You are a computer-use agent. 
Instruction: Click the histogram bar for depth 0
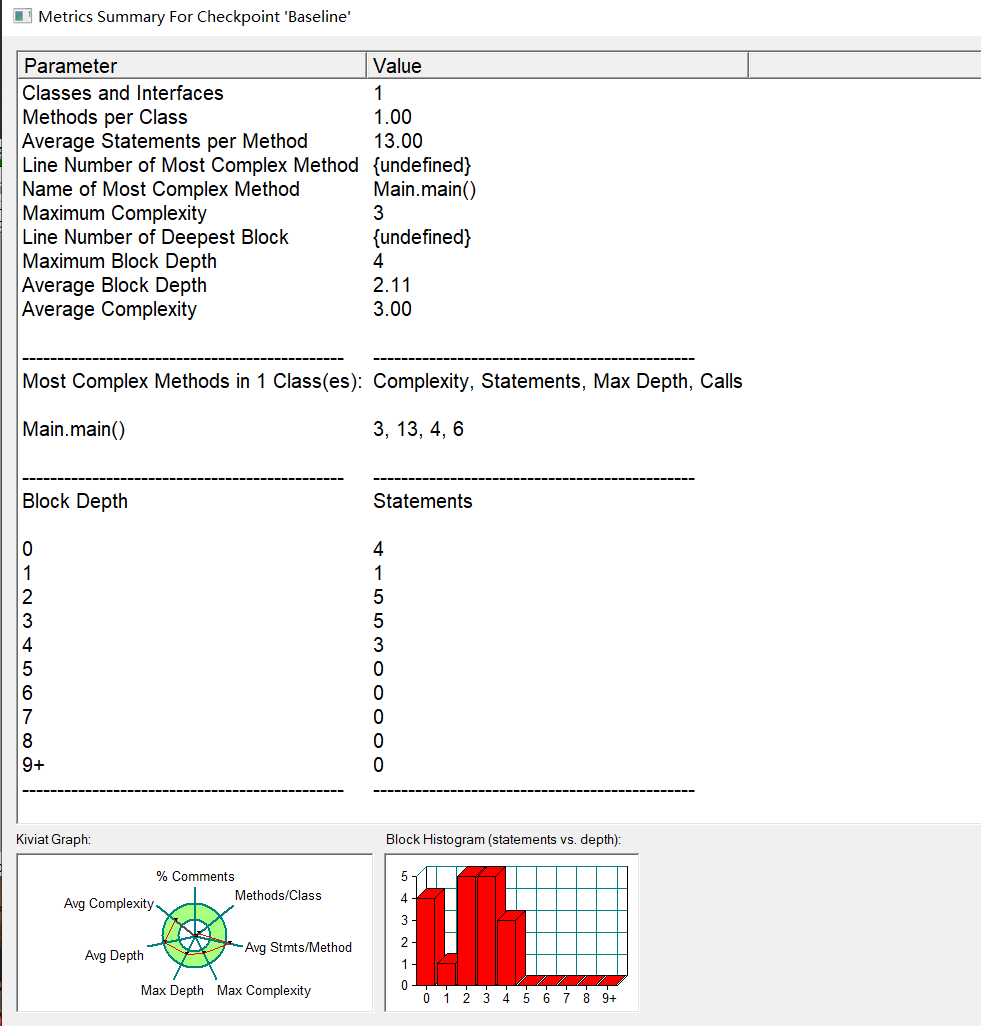click(428, 940)
